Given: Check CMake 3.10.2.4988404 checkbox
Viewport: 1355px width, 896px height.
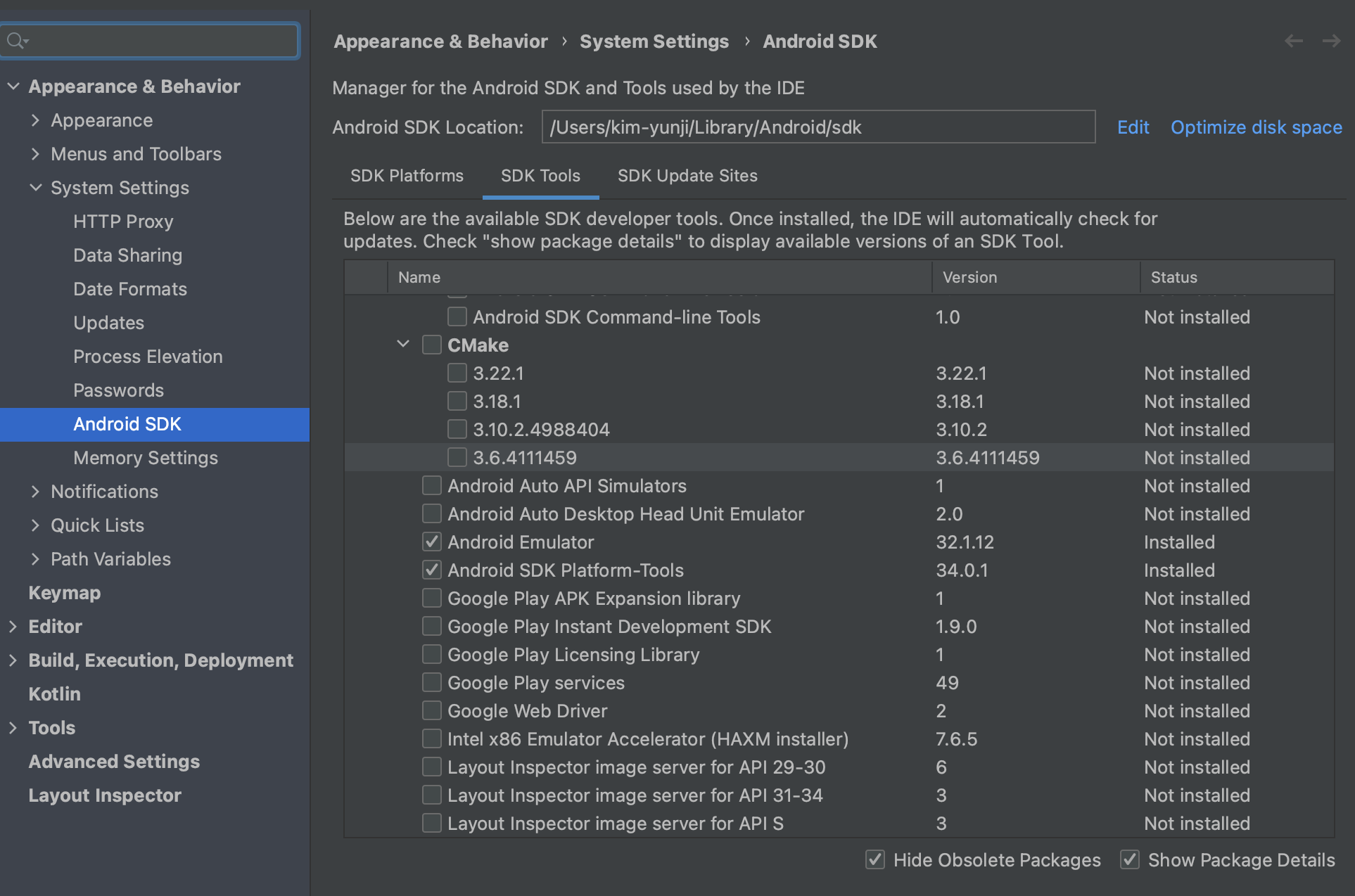Looking at the screenshot, I should pos(457,429).
